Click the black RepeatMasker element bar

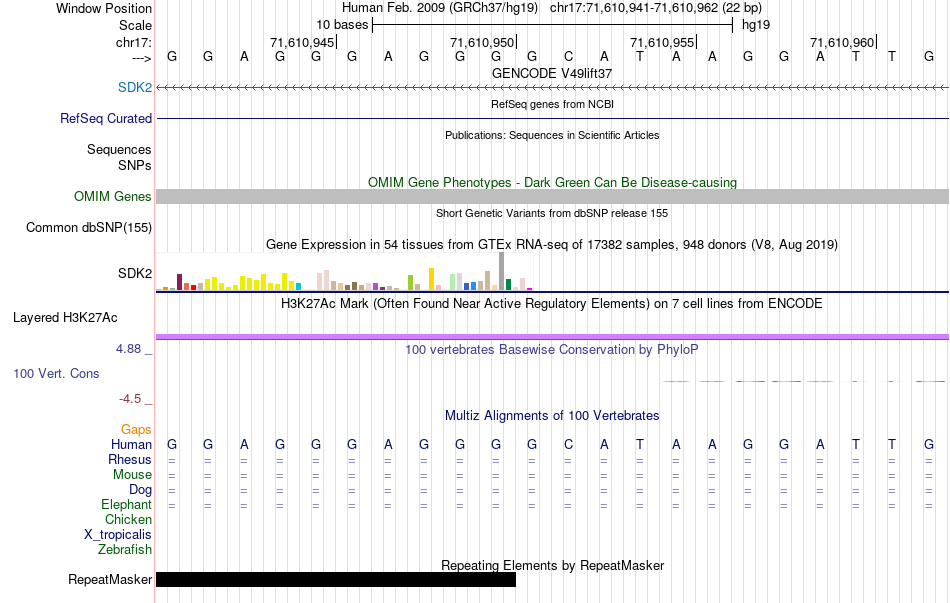(336, 579)
